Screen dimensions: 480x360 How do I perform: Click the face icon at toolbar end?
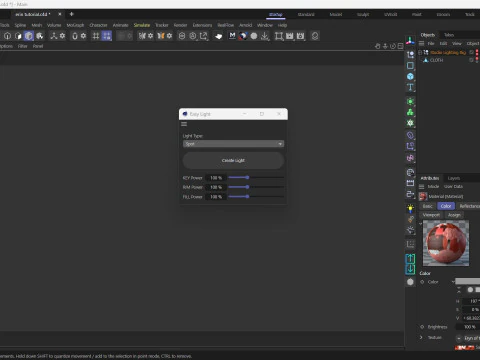point(315,36)
